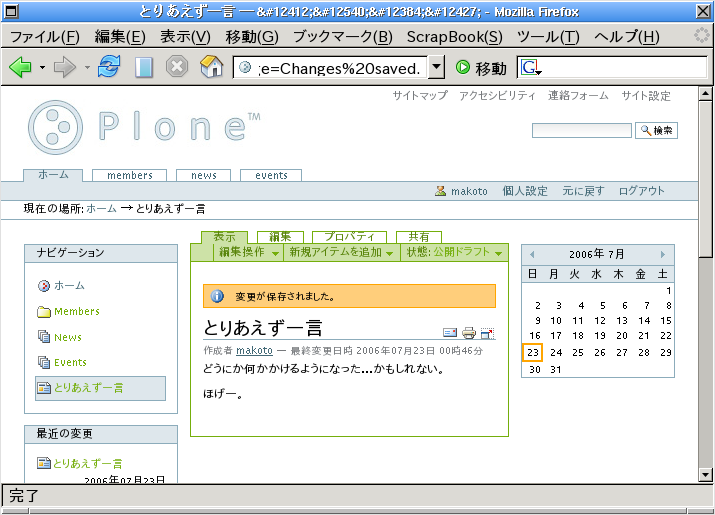Open the 状態: 公開ドラフト workflow dropdown
Screen dimensions: 715x515
coord(454,253)
